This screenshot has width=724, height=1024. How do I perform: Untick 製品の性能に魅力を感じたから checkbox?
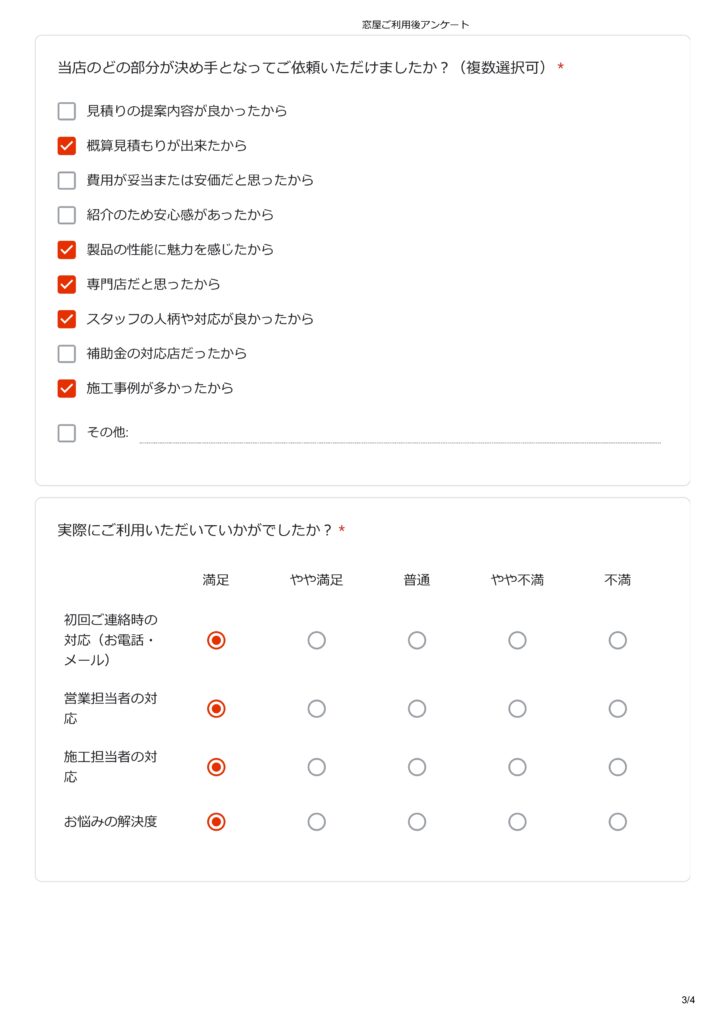pyautogui.click(x=67, y=250)
